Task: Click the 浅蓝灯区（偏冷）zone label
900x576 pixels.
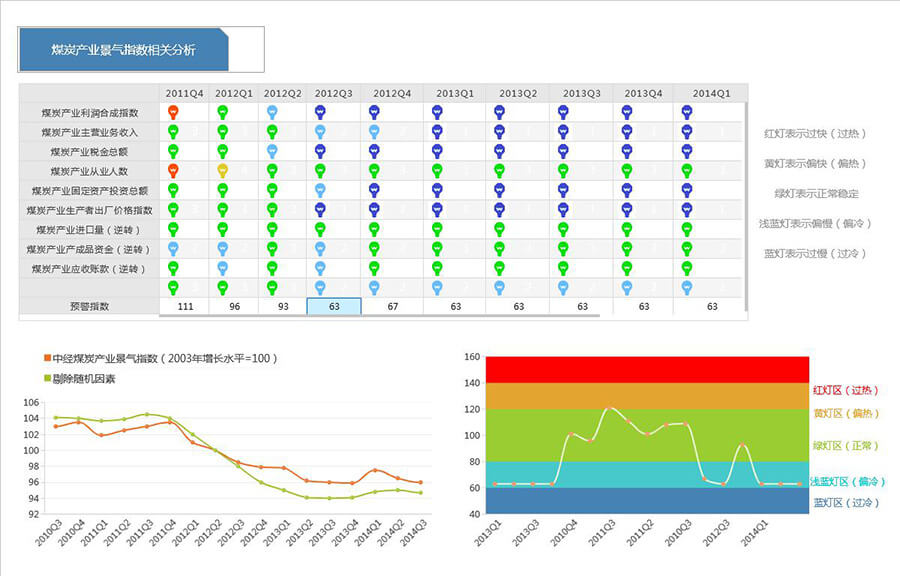Action: pos(848,481)
